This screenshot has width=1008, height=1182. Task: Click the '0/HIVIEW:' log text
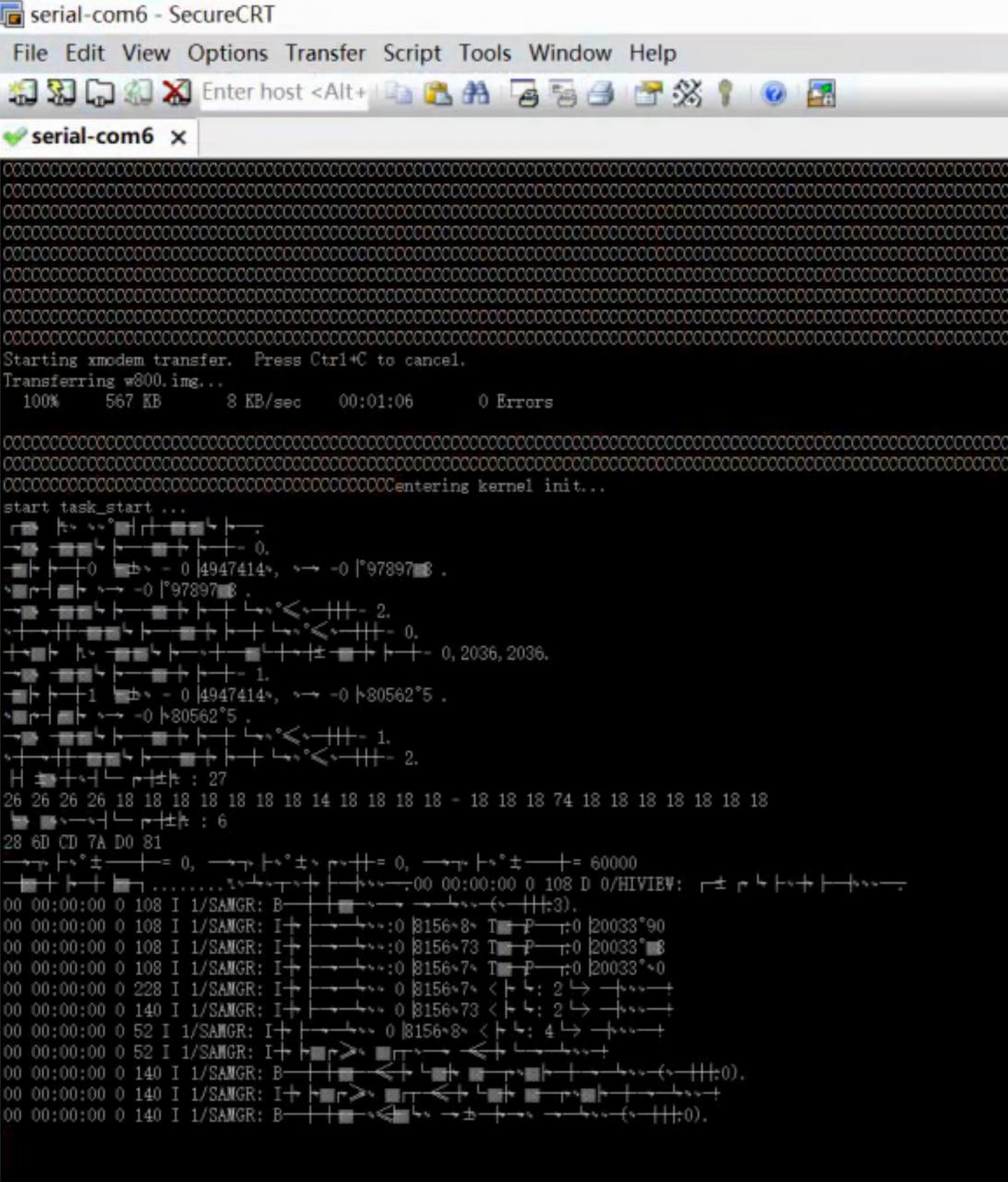click(640, 885)
